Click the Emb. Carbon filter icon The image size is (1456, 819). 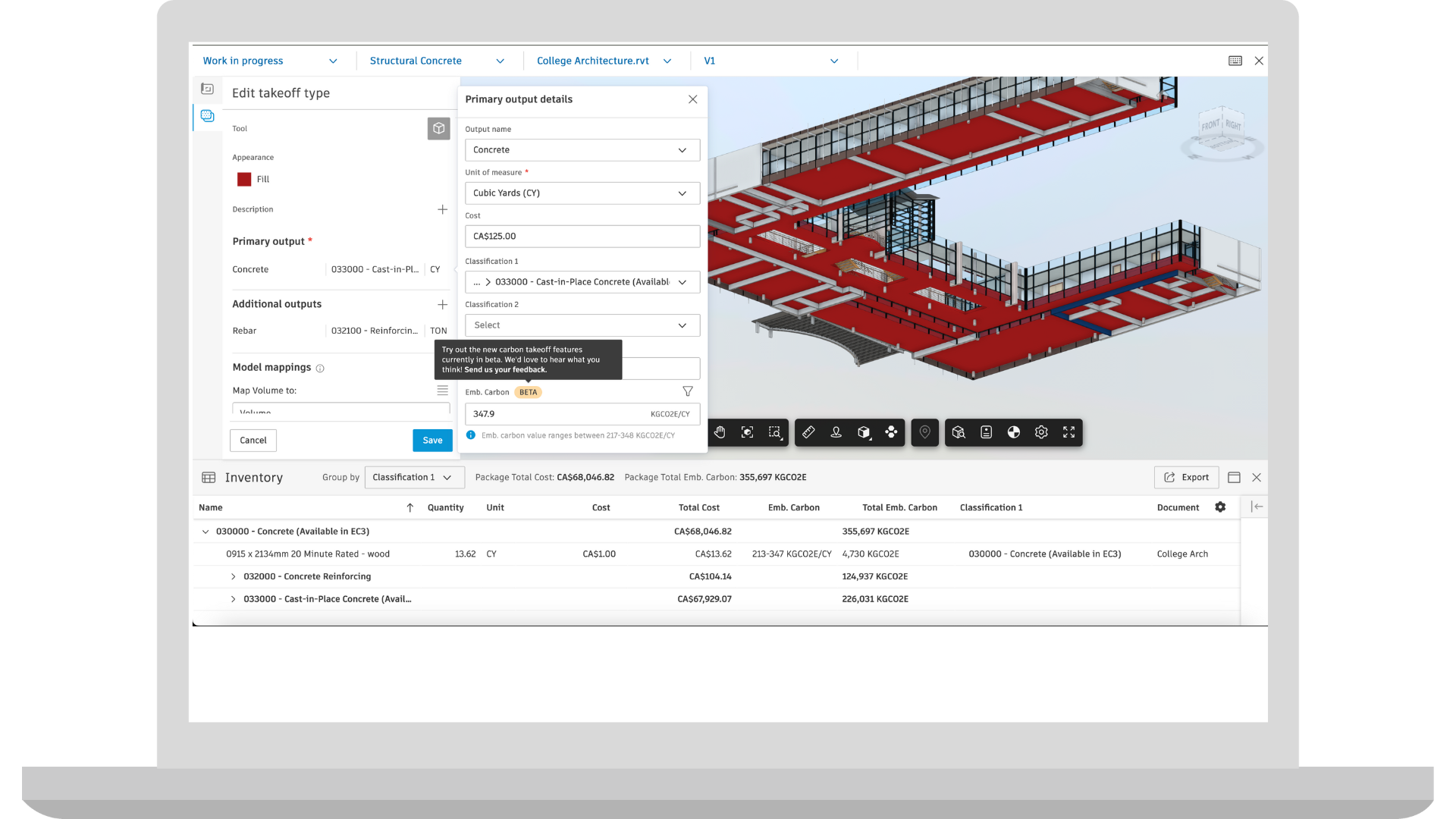(x=688, y=391)
